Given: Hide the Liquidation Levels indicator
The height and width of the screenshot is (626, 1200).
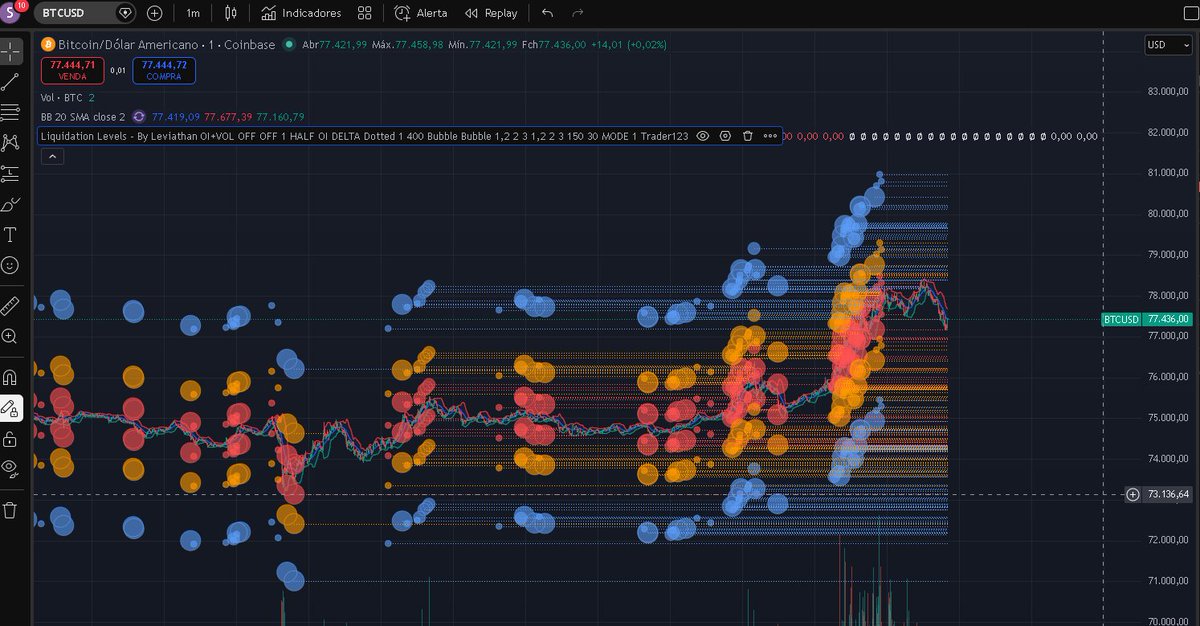Looking at the screenshot, I should 703,136.
